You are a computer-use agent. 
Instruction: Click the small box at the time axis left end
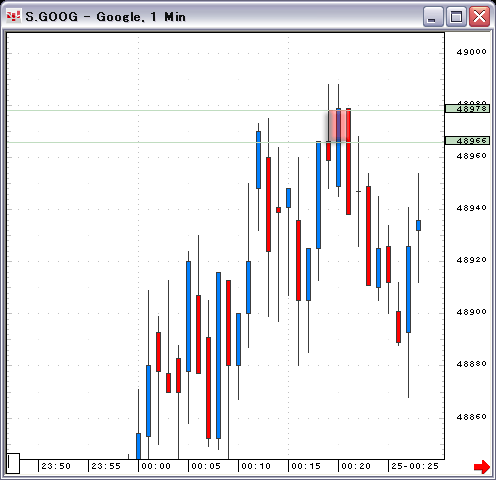[13, 463]
